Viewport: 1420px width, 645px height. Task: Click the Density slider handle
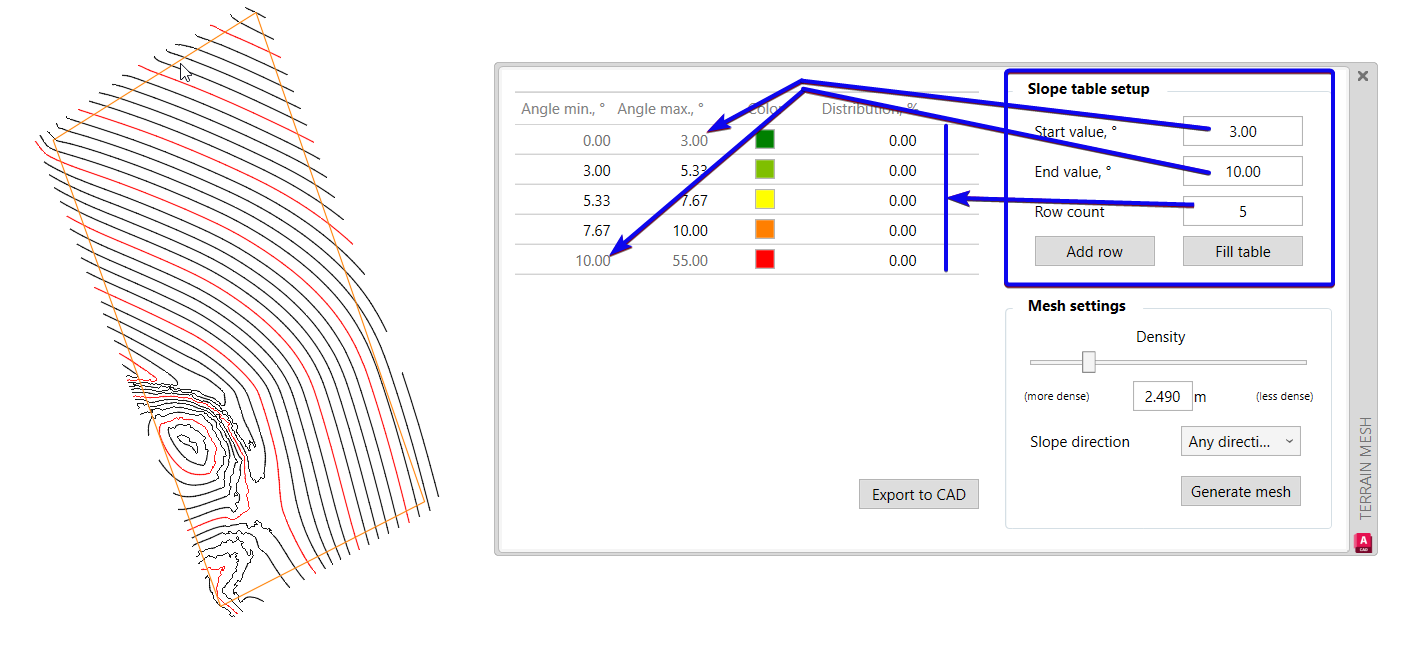click(1087, 362)
